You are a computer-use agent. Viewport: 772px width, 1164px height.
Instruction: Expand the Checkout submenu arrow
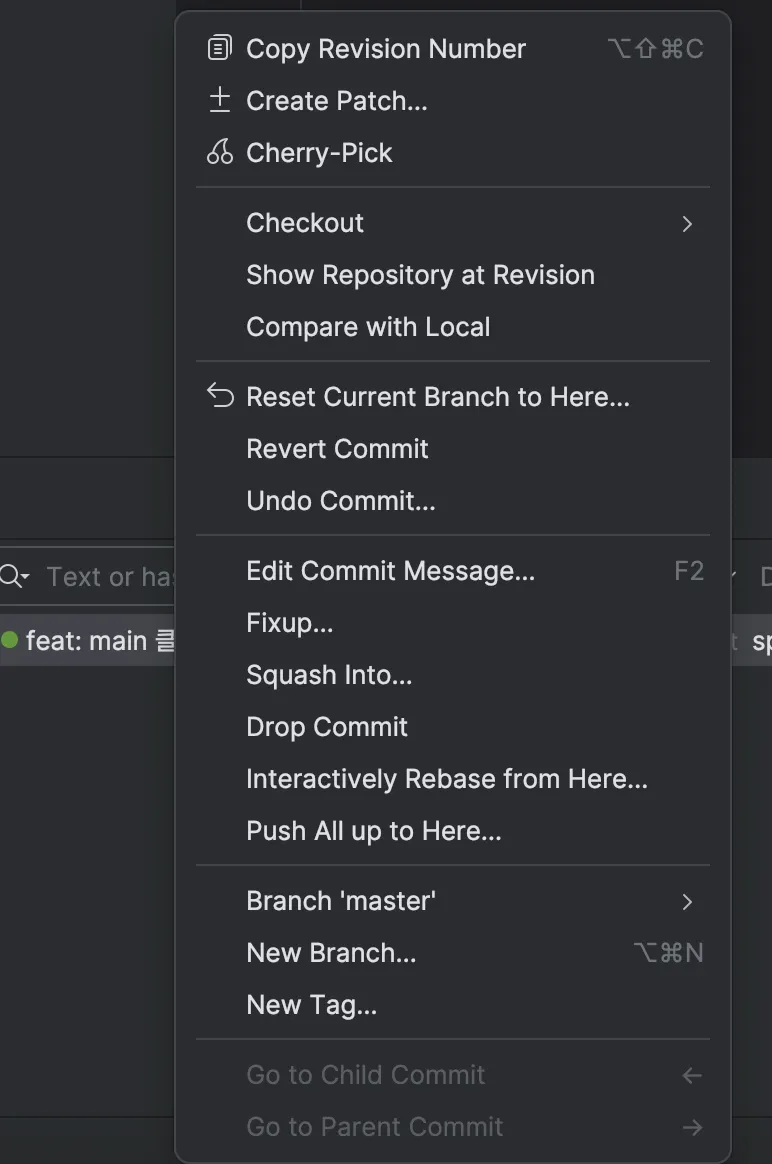pyautogui.click(x=687, y=223)
